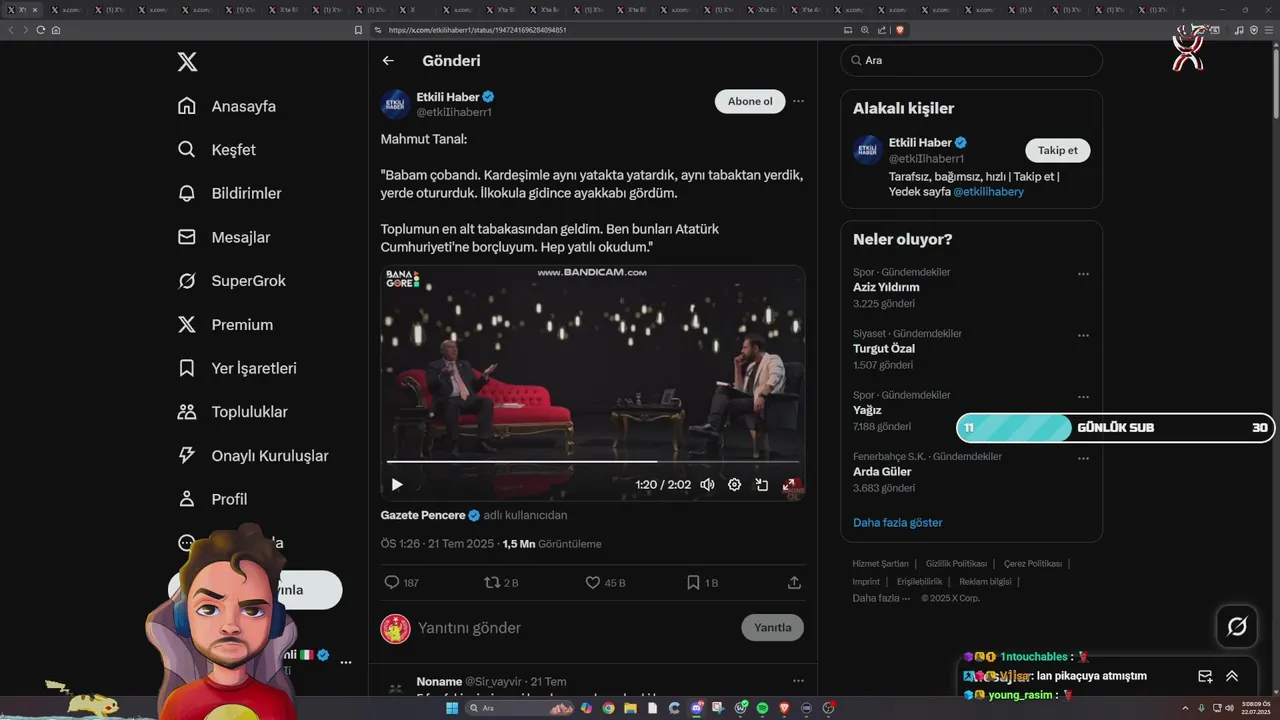Open new message compose icon
Image resolution: width=1280 pixels, height=720 pixels.
1205,676
